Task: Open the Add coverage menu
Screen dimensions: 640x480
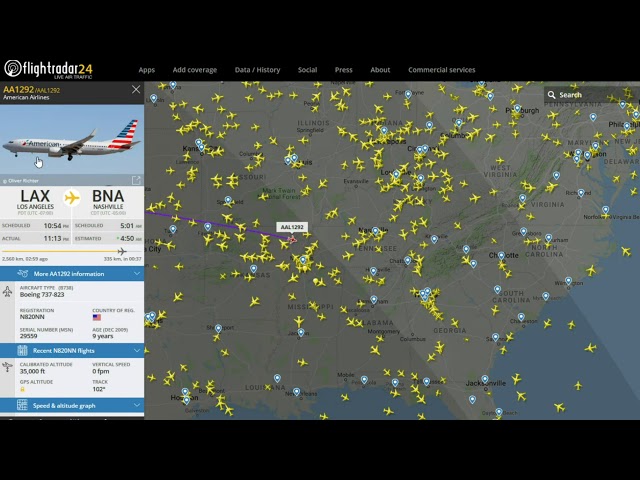Action: (x=195, y=70)
